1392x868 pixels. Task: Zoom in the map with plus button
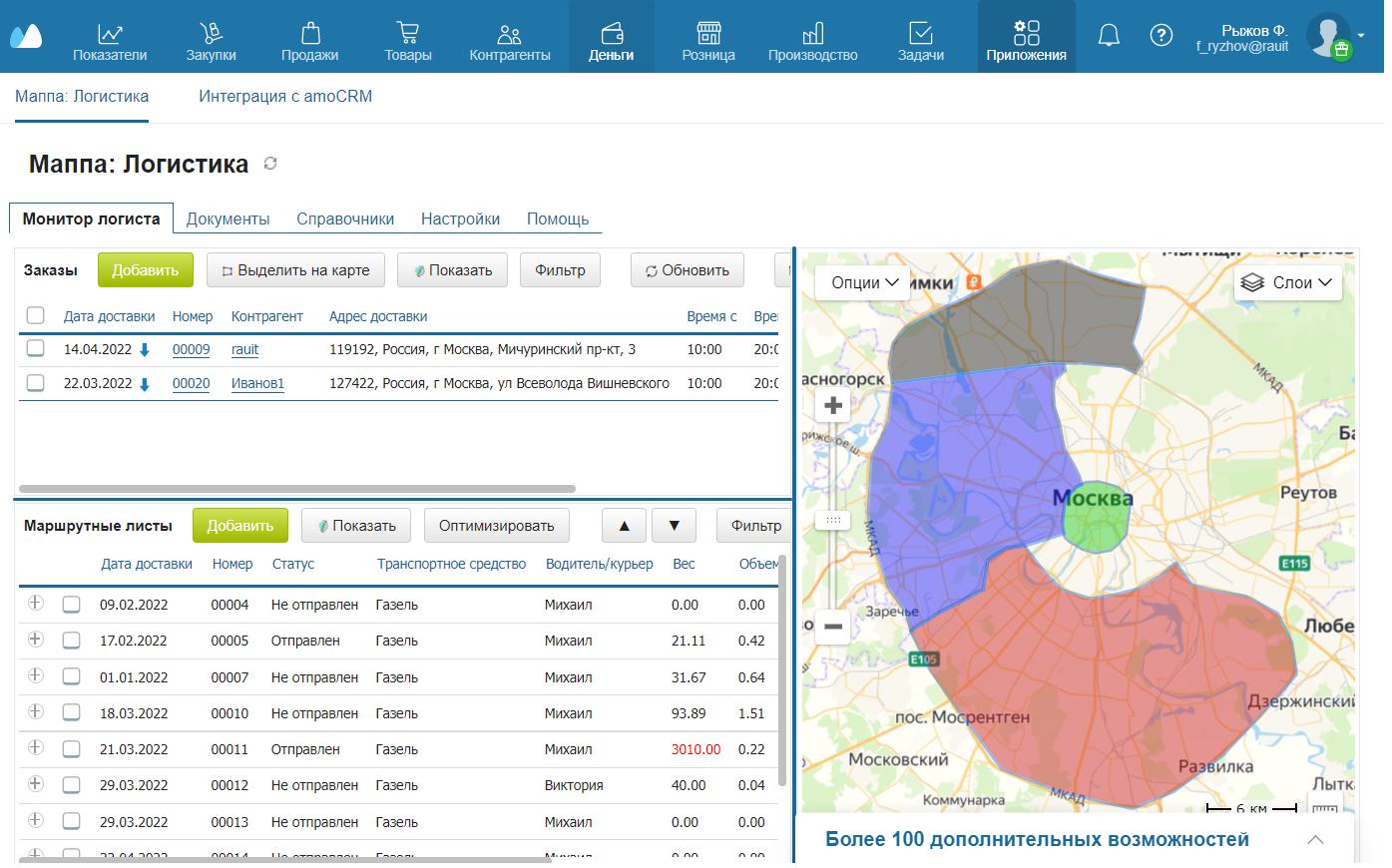(833, 405)
